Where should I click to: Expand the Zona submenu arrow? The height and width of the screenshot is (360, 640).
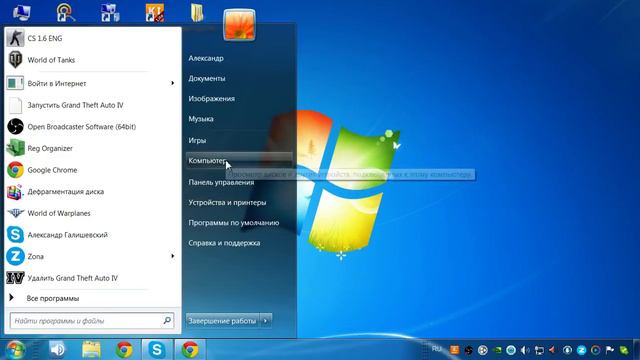[172, 256]
